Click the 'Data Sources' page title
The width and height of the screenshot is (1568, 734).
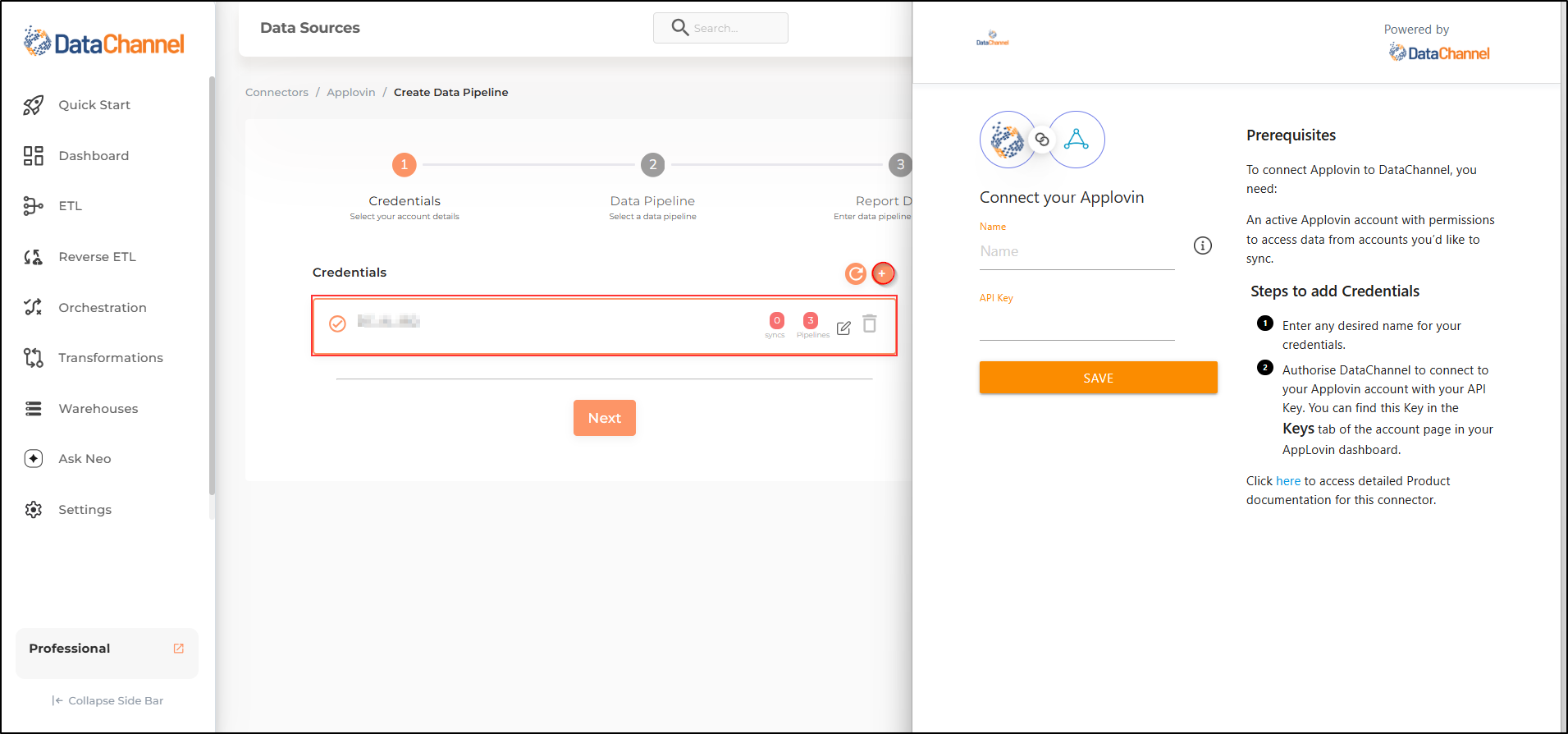click(310, 28)
